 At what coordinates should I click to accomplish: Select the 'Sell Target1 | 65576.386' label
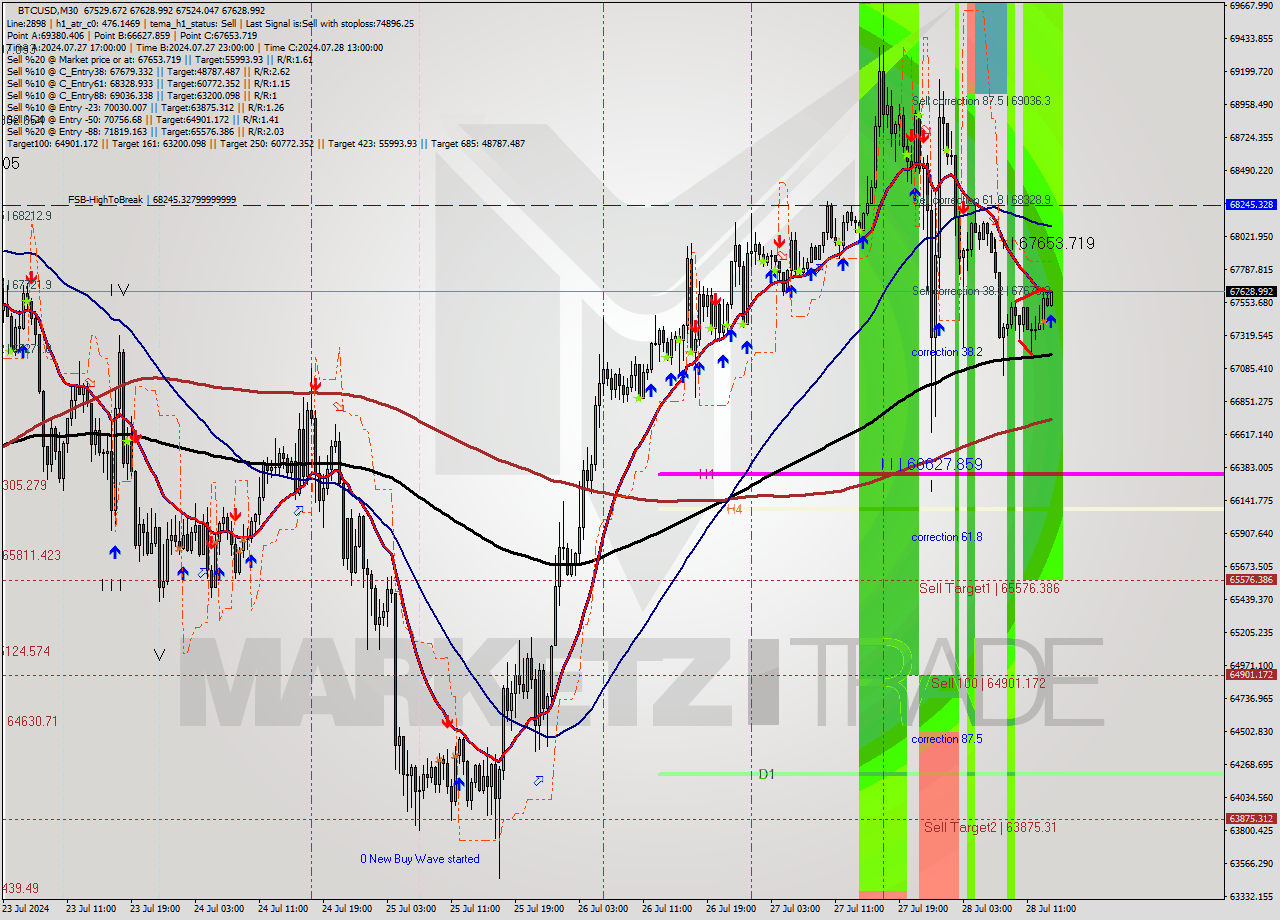coord(989,589)
